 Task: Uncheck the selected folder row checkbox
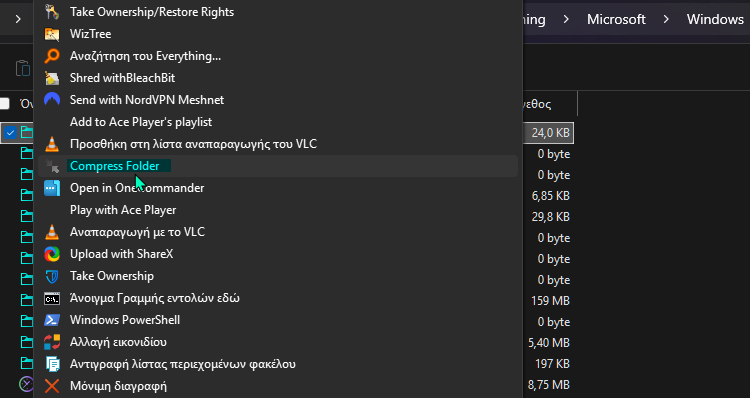(10, 133)
